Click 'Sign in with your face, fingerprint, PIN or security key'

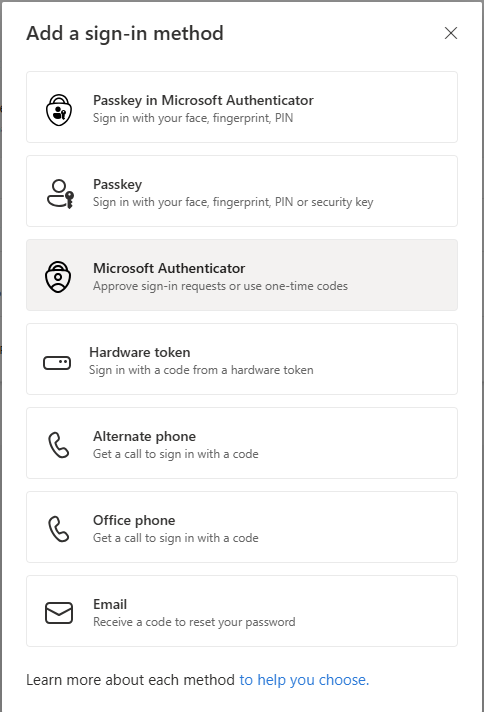coord(233,202)
